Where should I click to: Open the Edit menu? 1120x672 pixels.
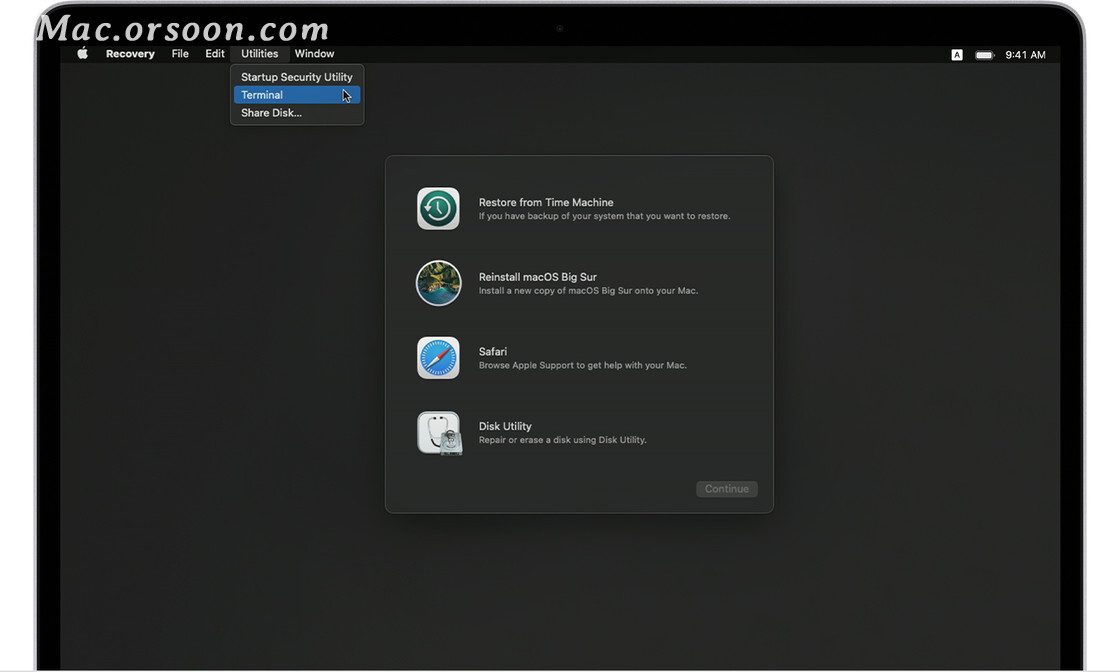click(x=214, y=54)
